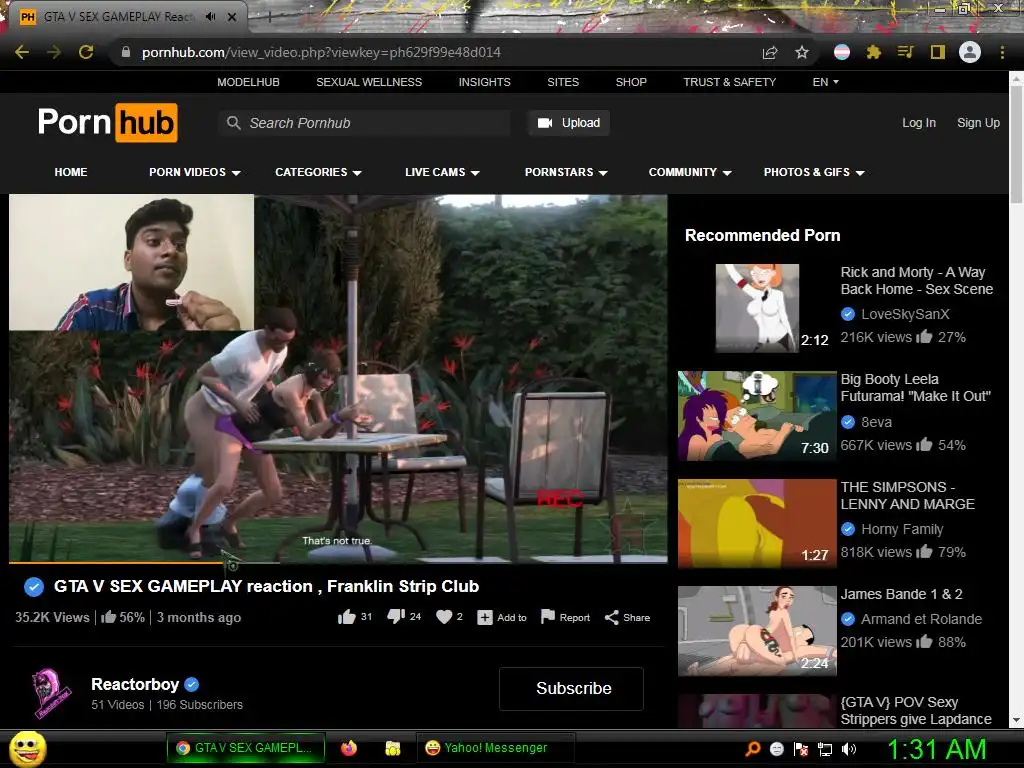
Task: Click the Subscribe button
Action: tap(571, 688)
